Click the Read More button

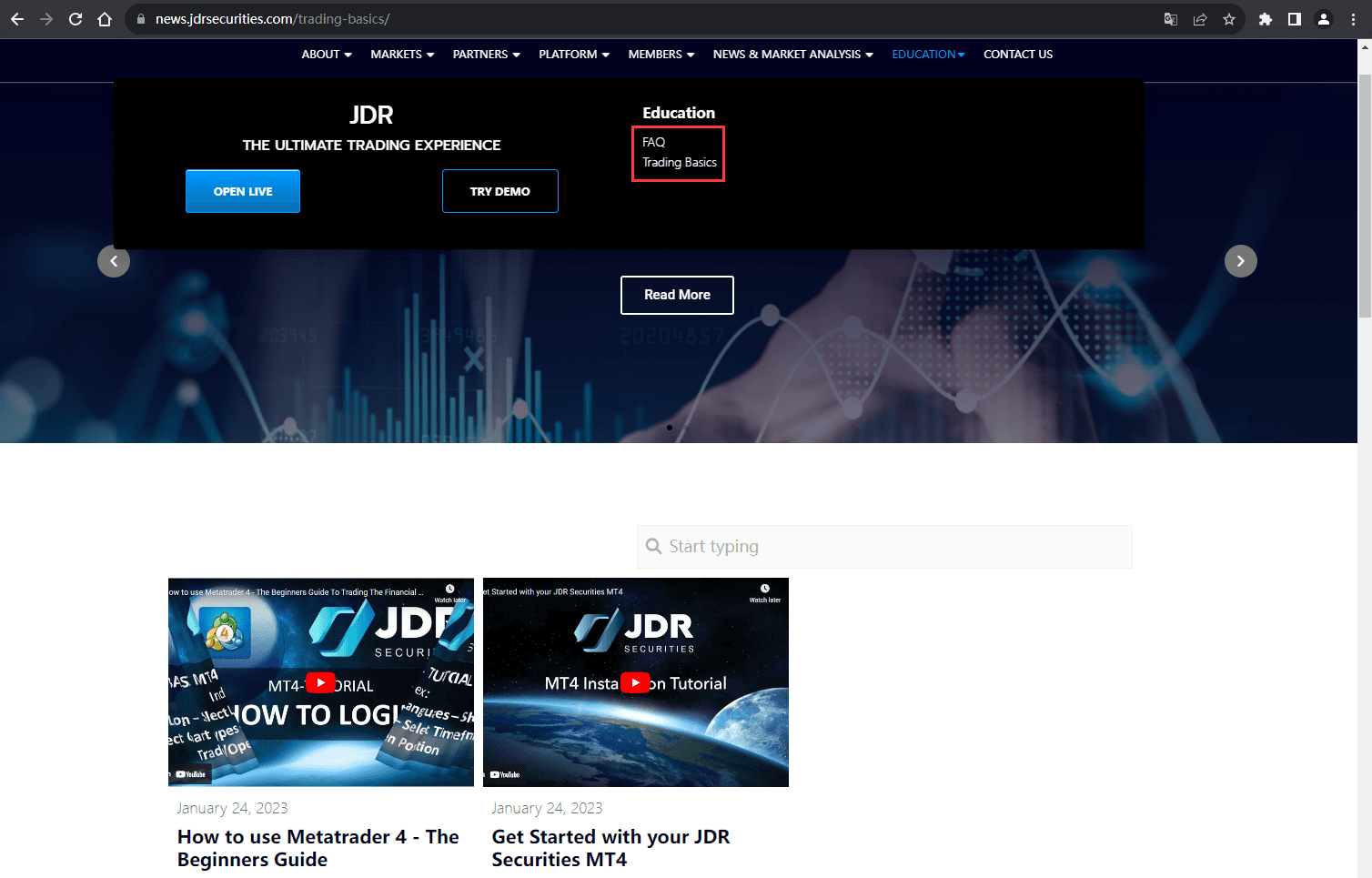[677, 295]
